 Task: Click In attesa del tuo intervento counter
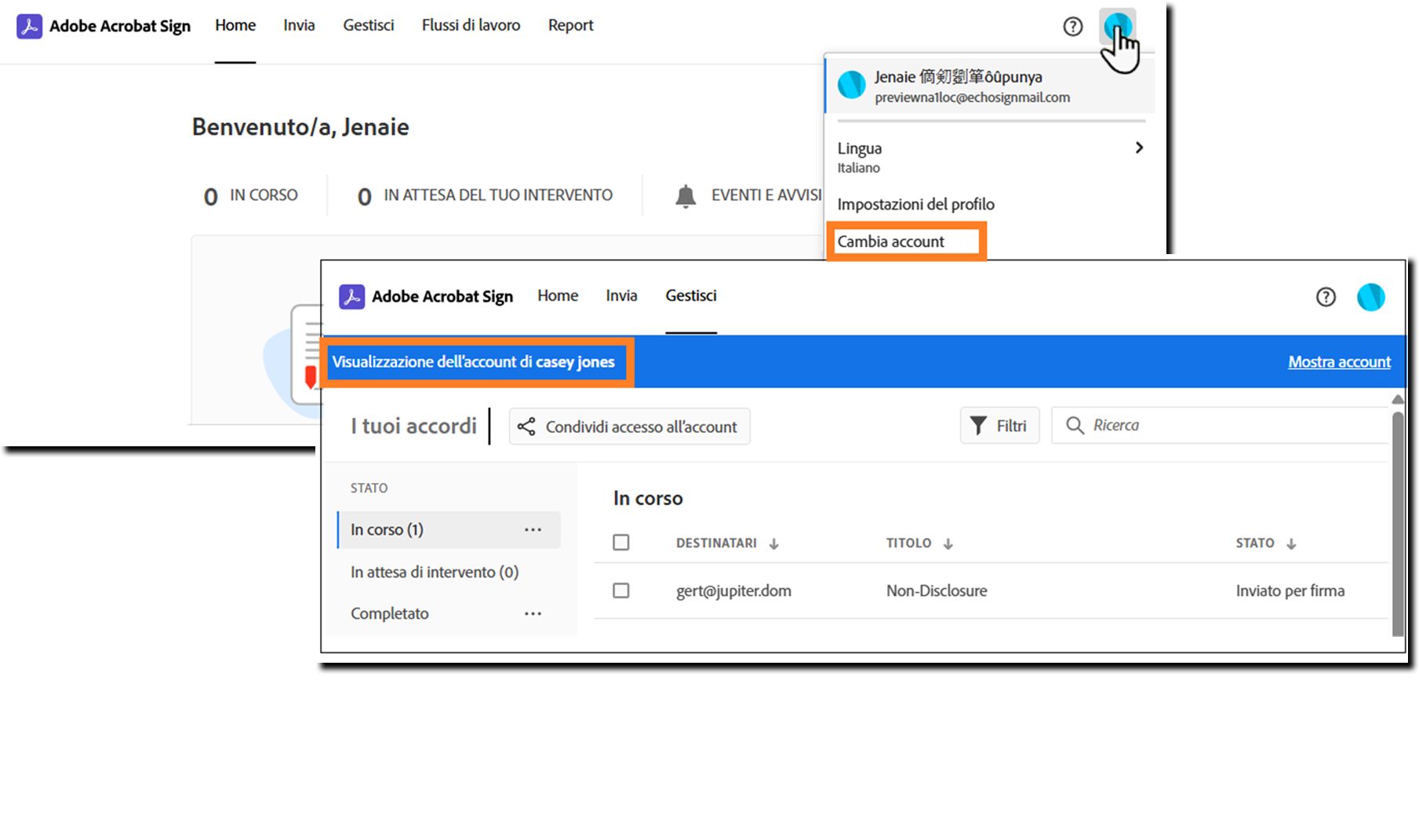point(485,195)
